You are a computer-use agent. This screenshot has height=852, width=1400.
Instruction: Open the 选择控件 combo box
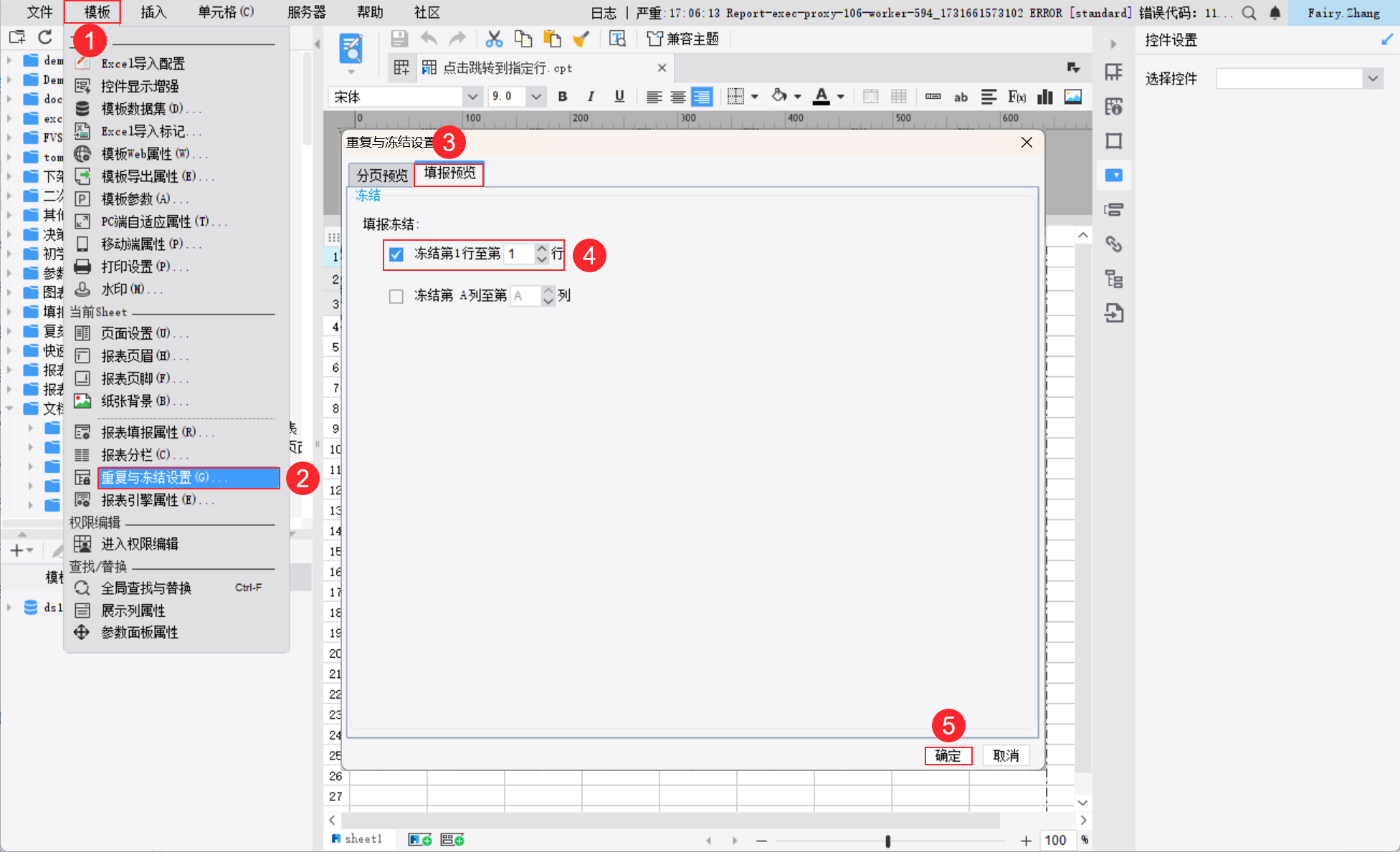[x=1372, y=79]
